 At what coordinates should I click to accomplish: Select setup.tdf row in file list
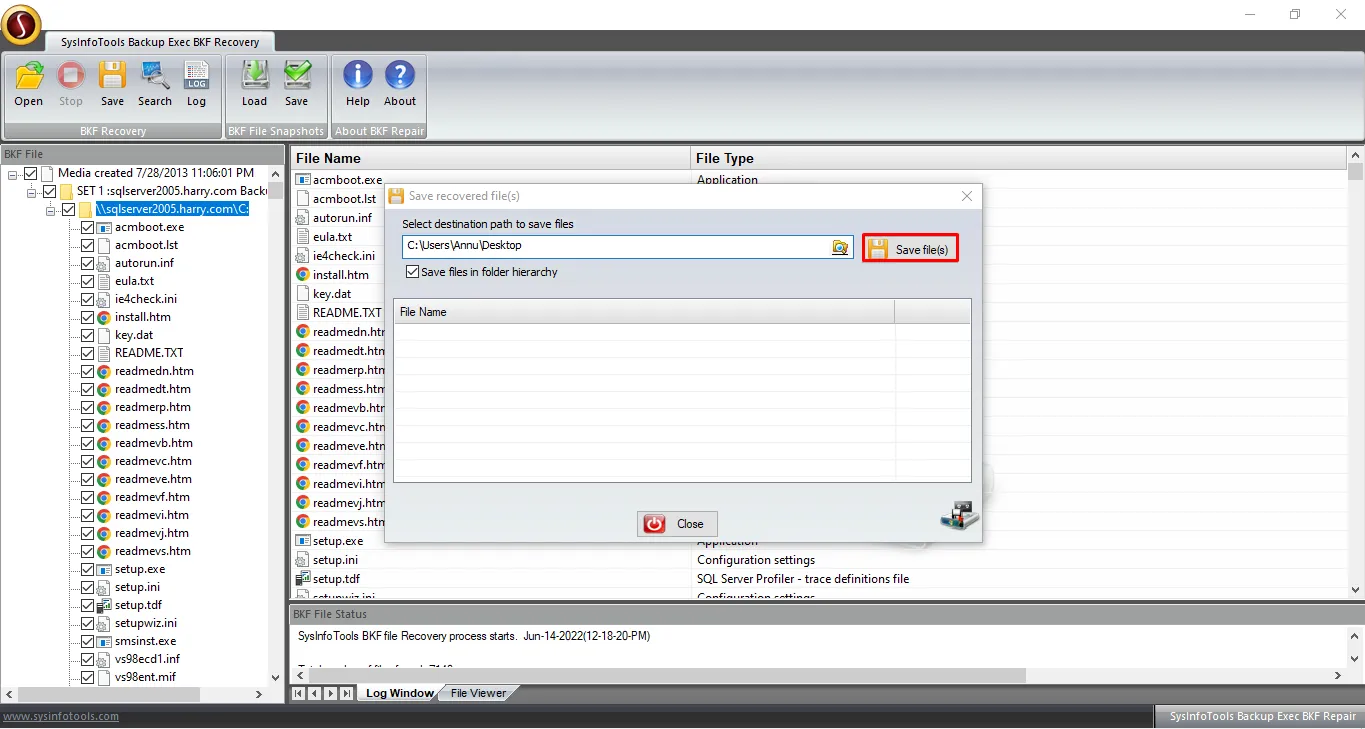click(x=817, y=579)
